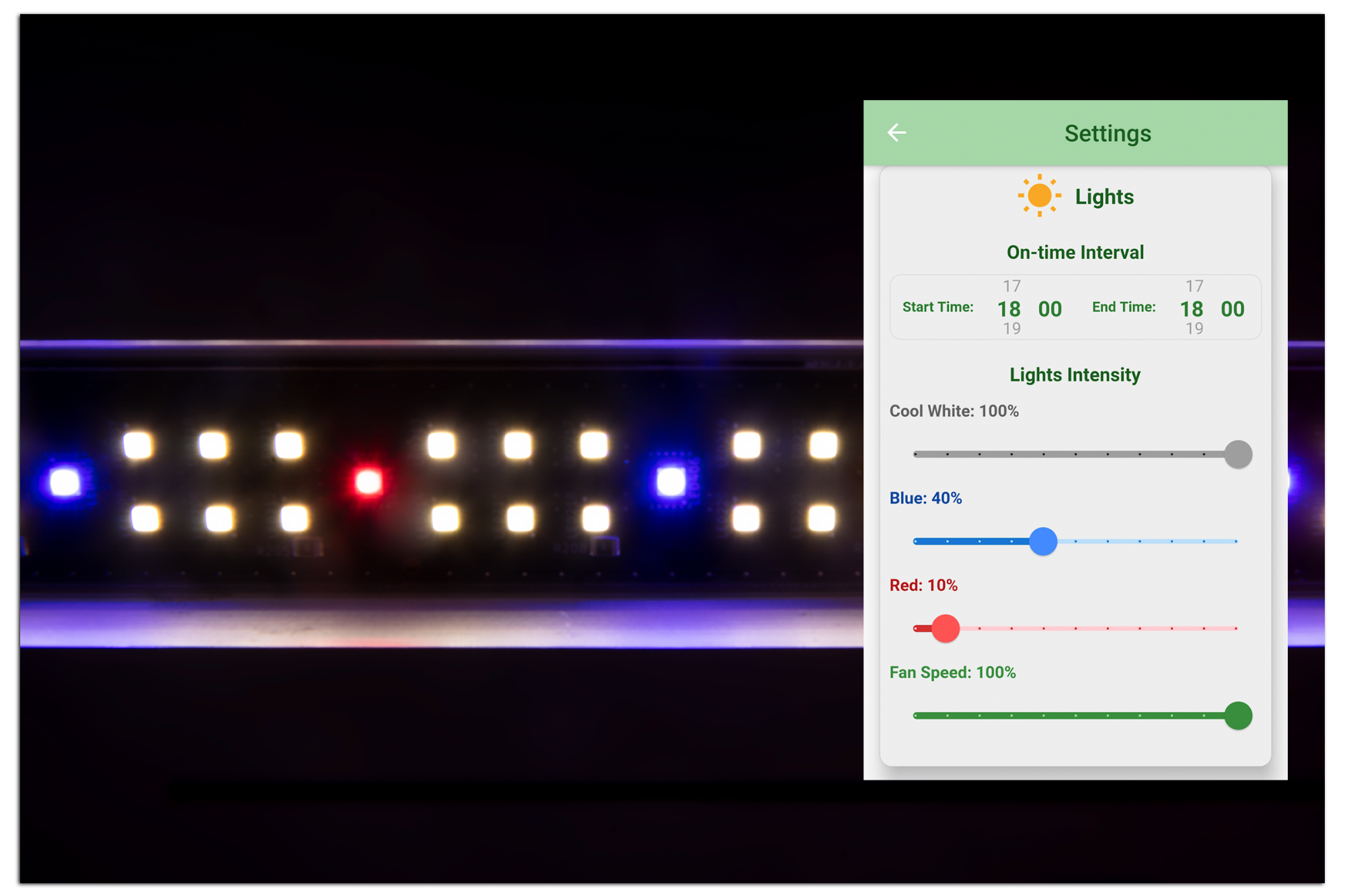
Task: Select hour 17 above the Start Time
Action: tap(1011, 286)
